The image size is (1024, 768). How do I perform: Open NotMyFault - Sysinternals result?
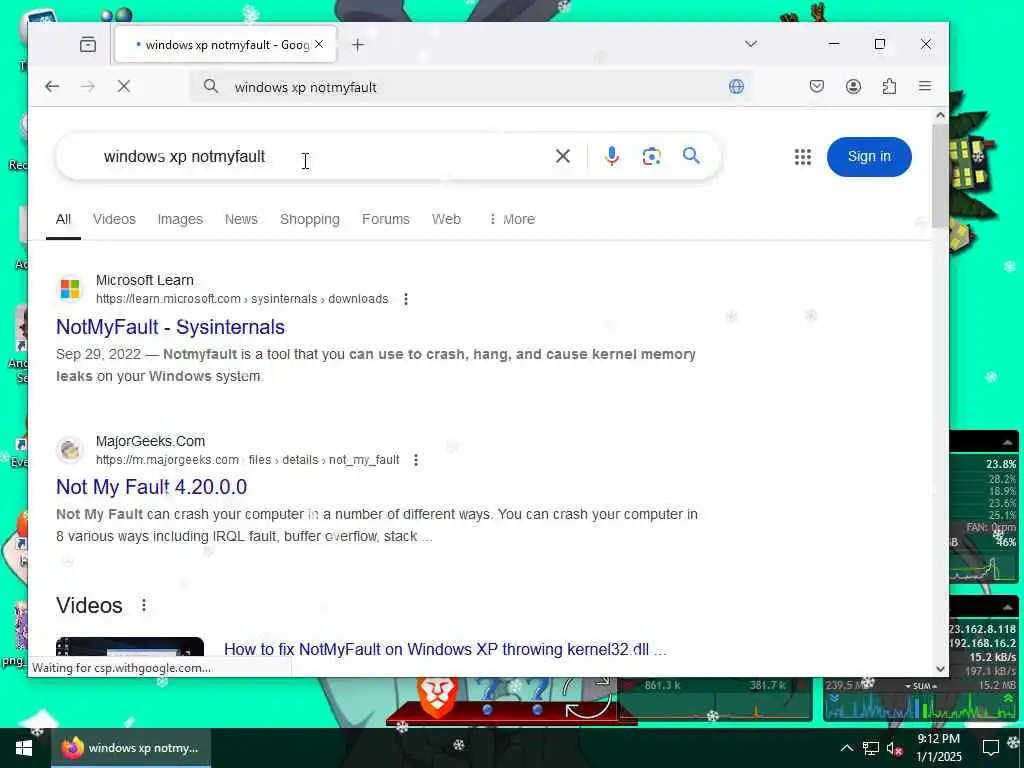click(x=170, y=327)
